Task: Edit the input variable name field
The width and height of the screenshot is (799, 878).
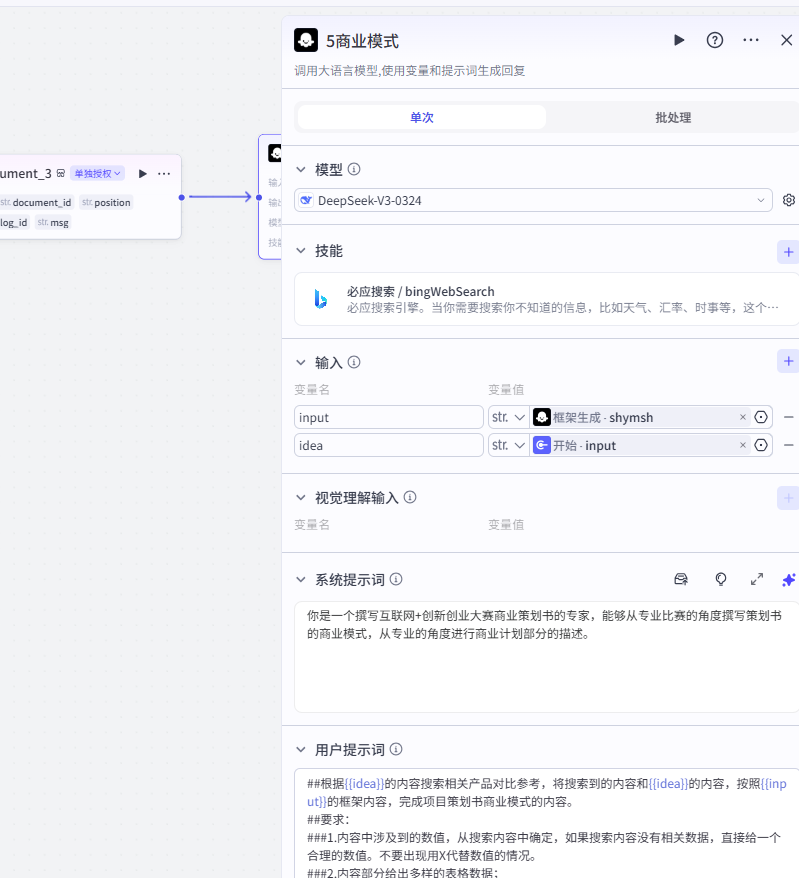Action: pos(389,417)
